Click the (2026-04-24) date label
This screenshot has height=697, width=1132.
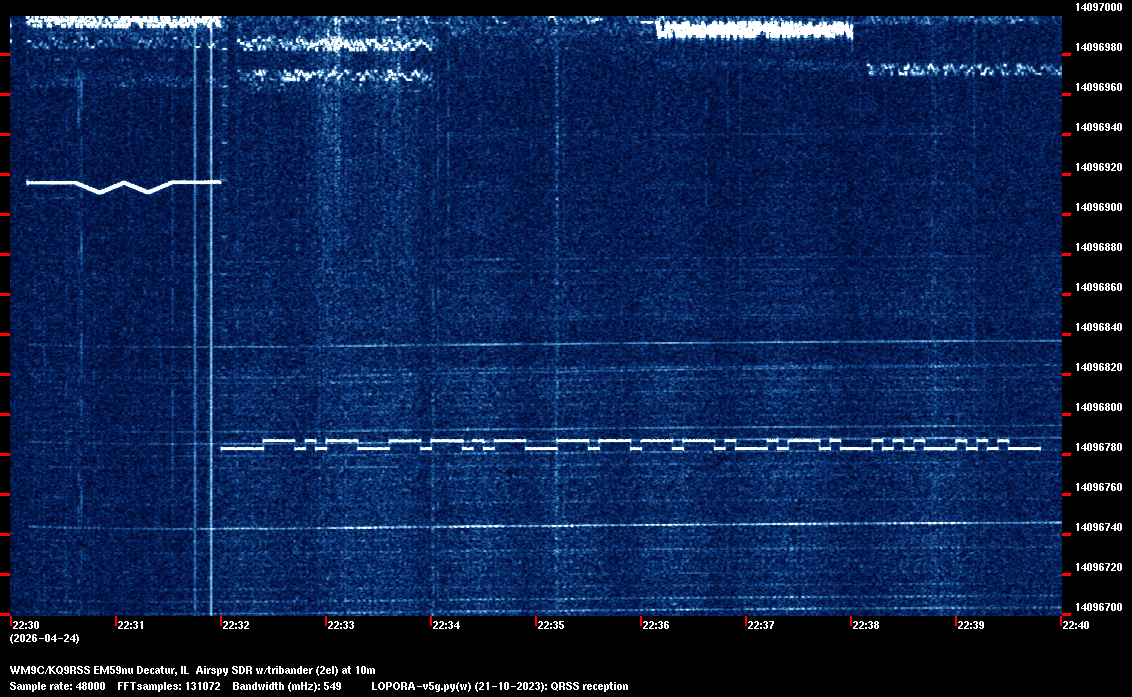pos(44,638)
